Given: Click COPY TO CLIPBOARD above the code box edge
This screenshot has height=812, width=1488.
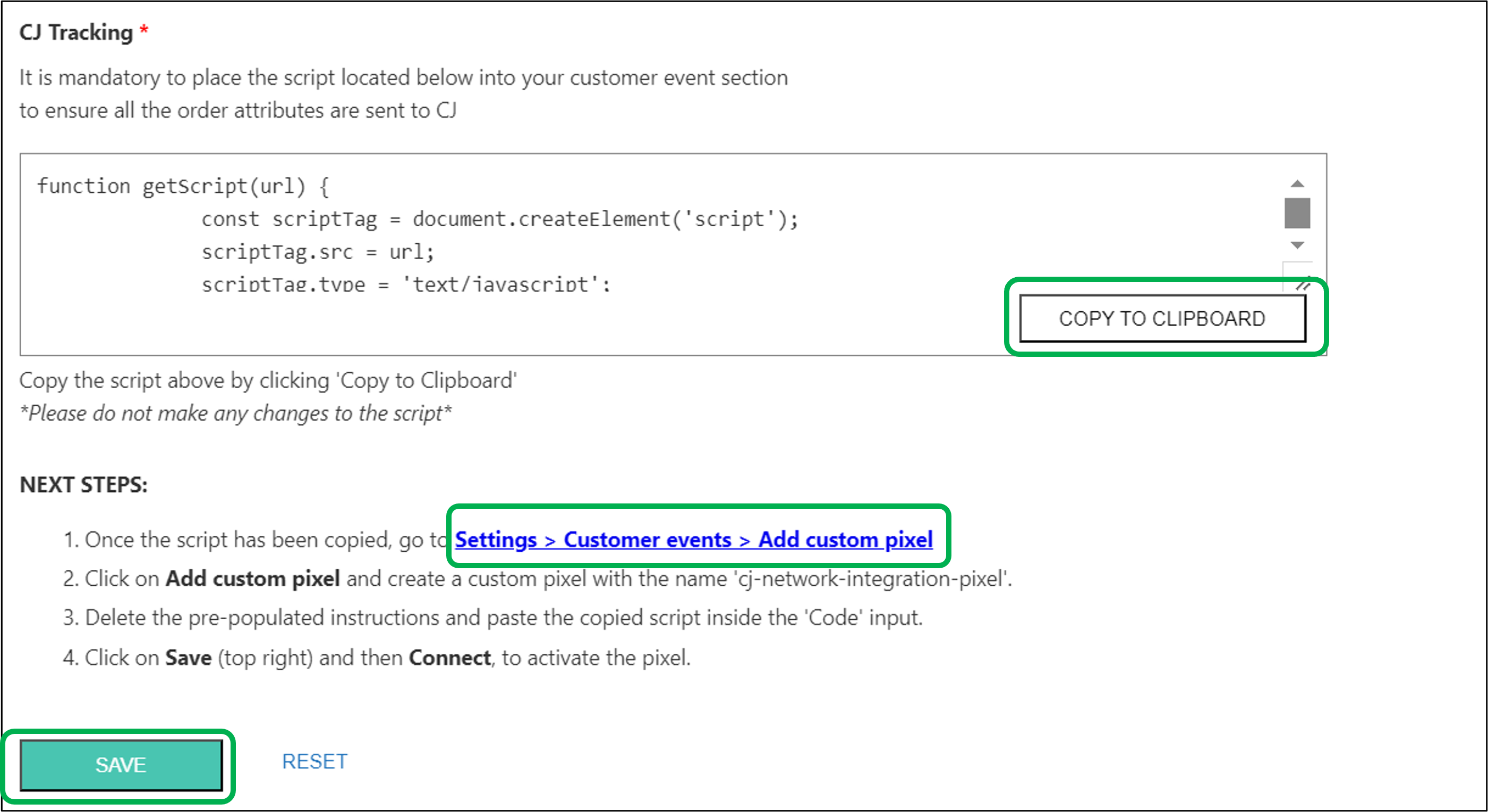Looking at the screenshot, I should [x=1162, y=318].
